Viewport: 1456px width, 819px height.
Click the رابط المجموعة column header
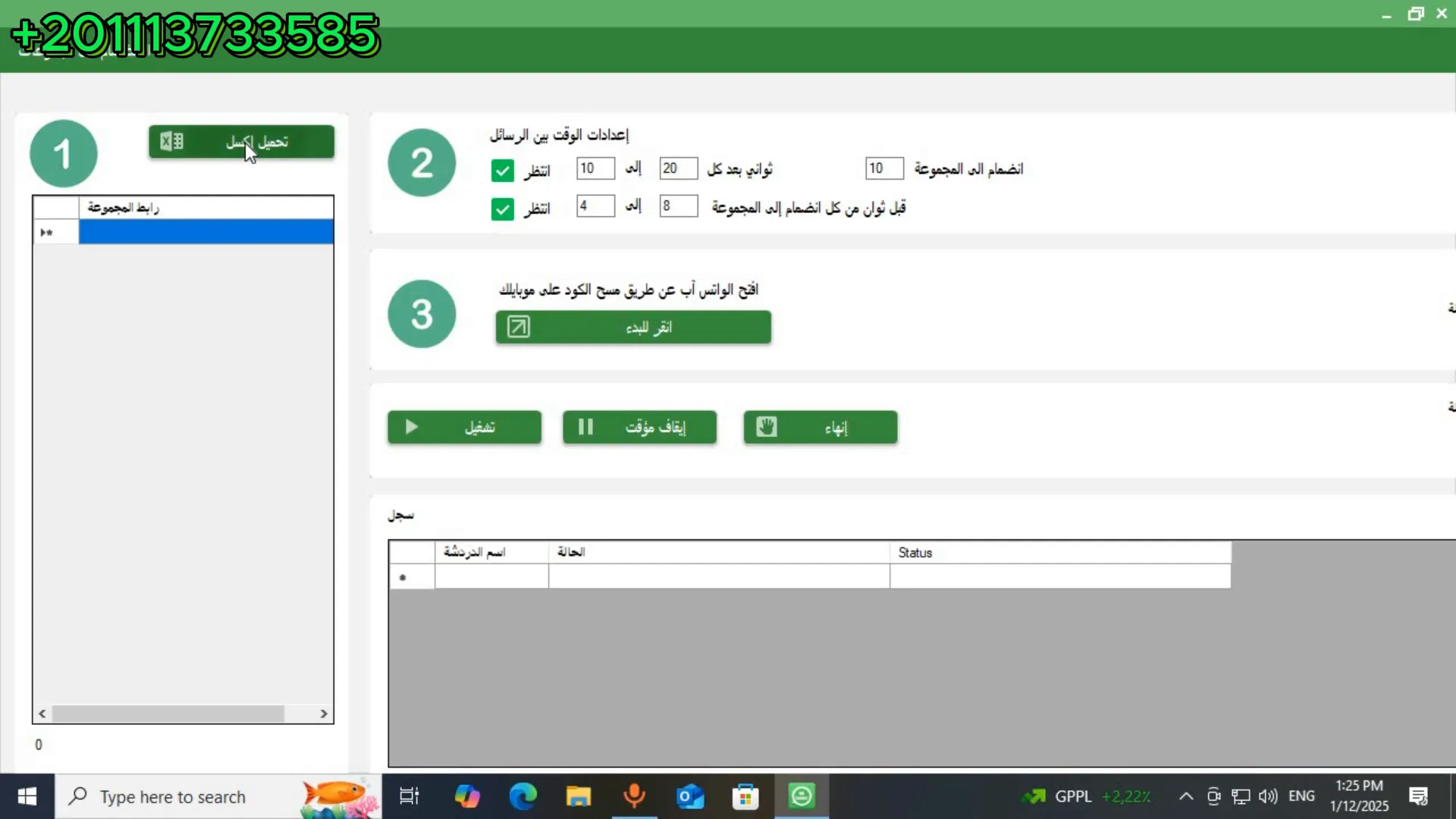click(206, 208)
